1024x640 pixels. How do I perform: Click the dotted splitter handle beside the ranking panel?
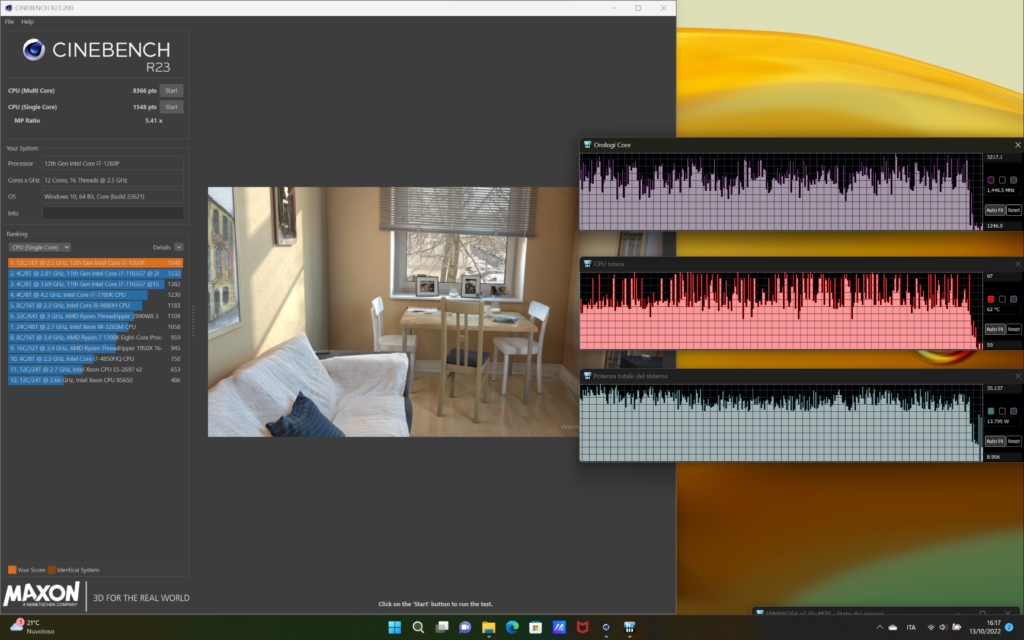pyautogui.click(x=193, y=321)
